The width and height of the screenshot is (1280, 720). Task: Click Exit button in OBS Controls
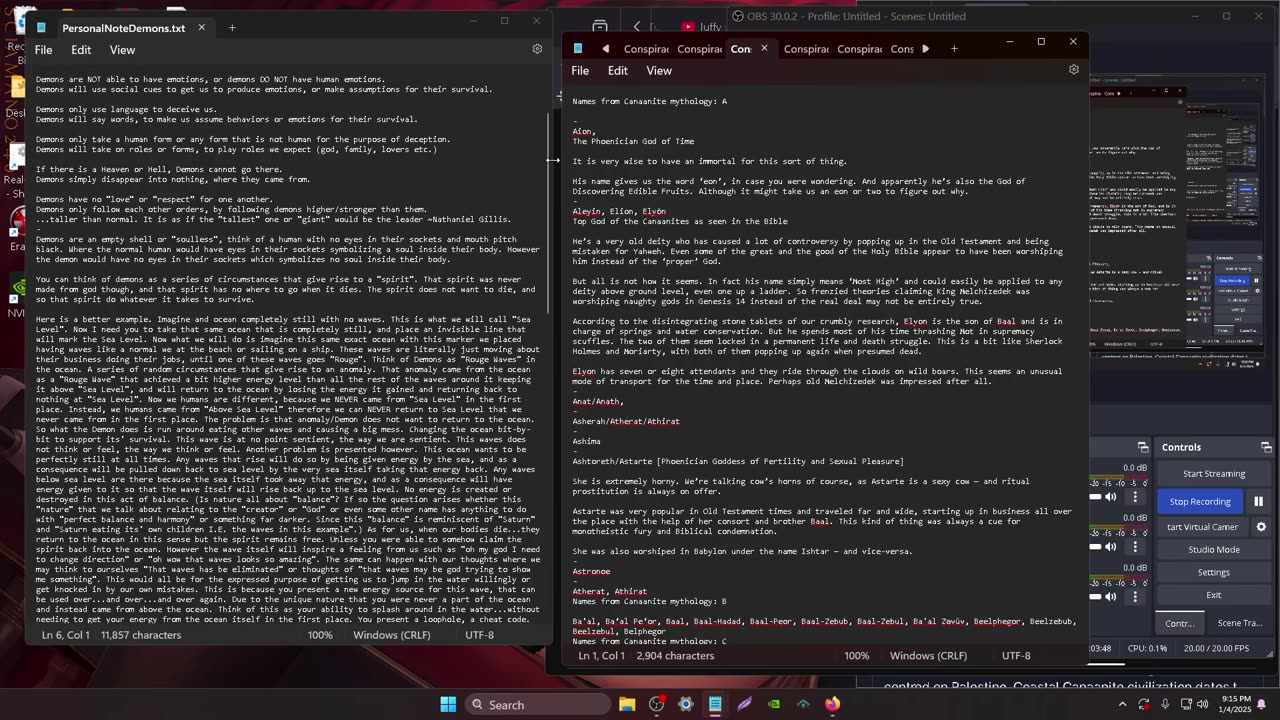1214,596
